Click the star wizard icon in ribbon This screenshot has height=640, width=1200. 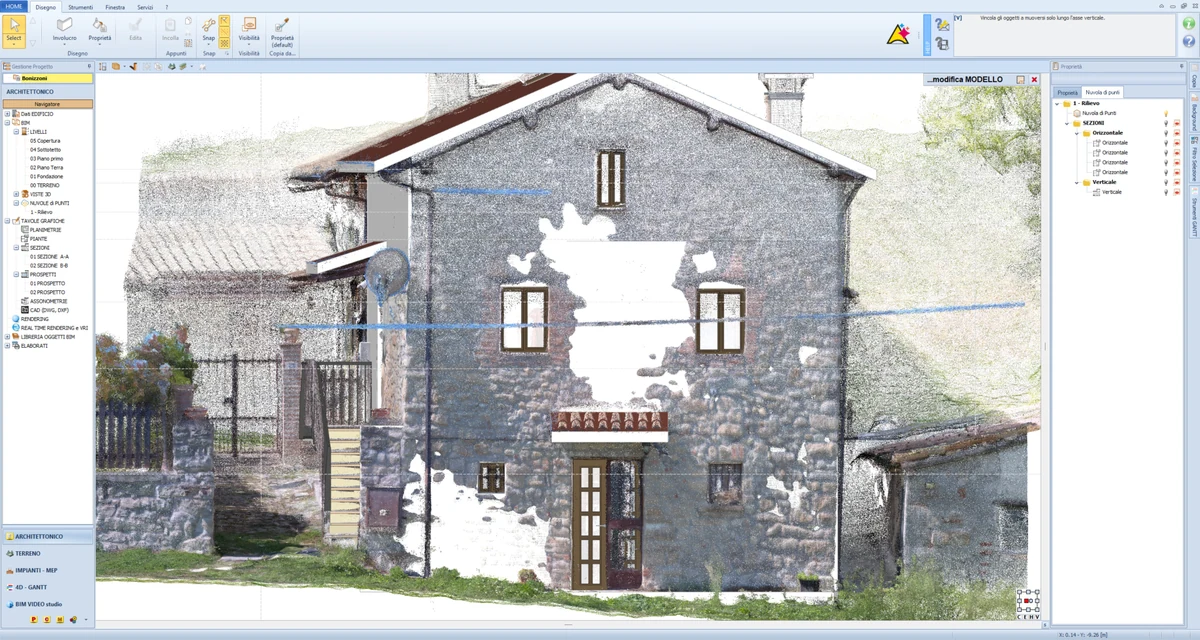(x=897, y=35)
